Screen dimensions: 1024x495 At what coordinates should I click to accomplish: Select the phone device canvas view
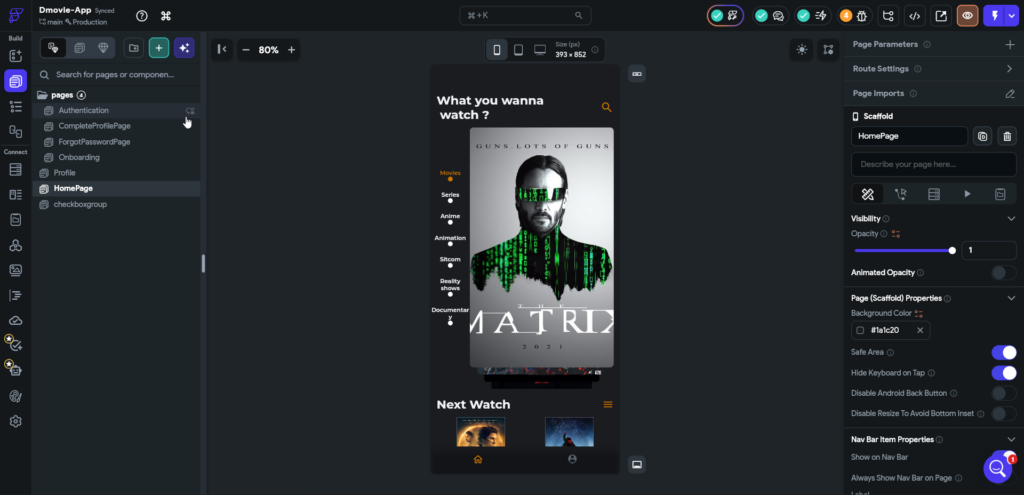(x=497, y=50)
